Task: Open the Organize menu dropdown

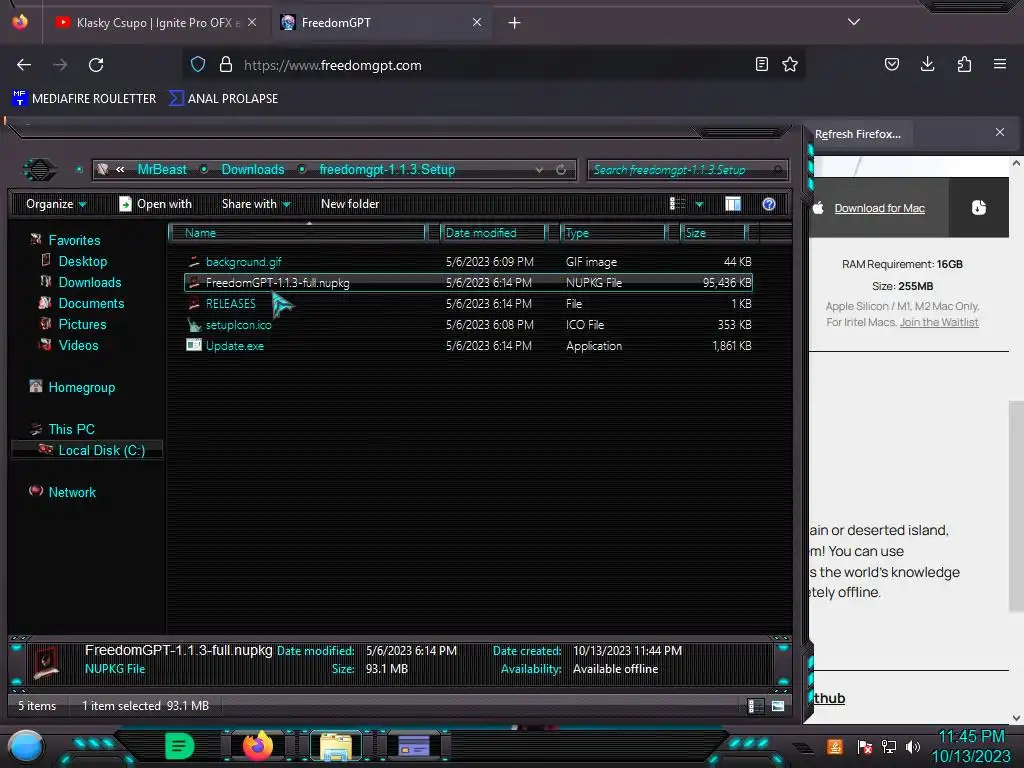Action: [x=56, y=204]
